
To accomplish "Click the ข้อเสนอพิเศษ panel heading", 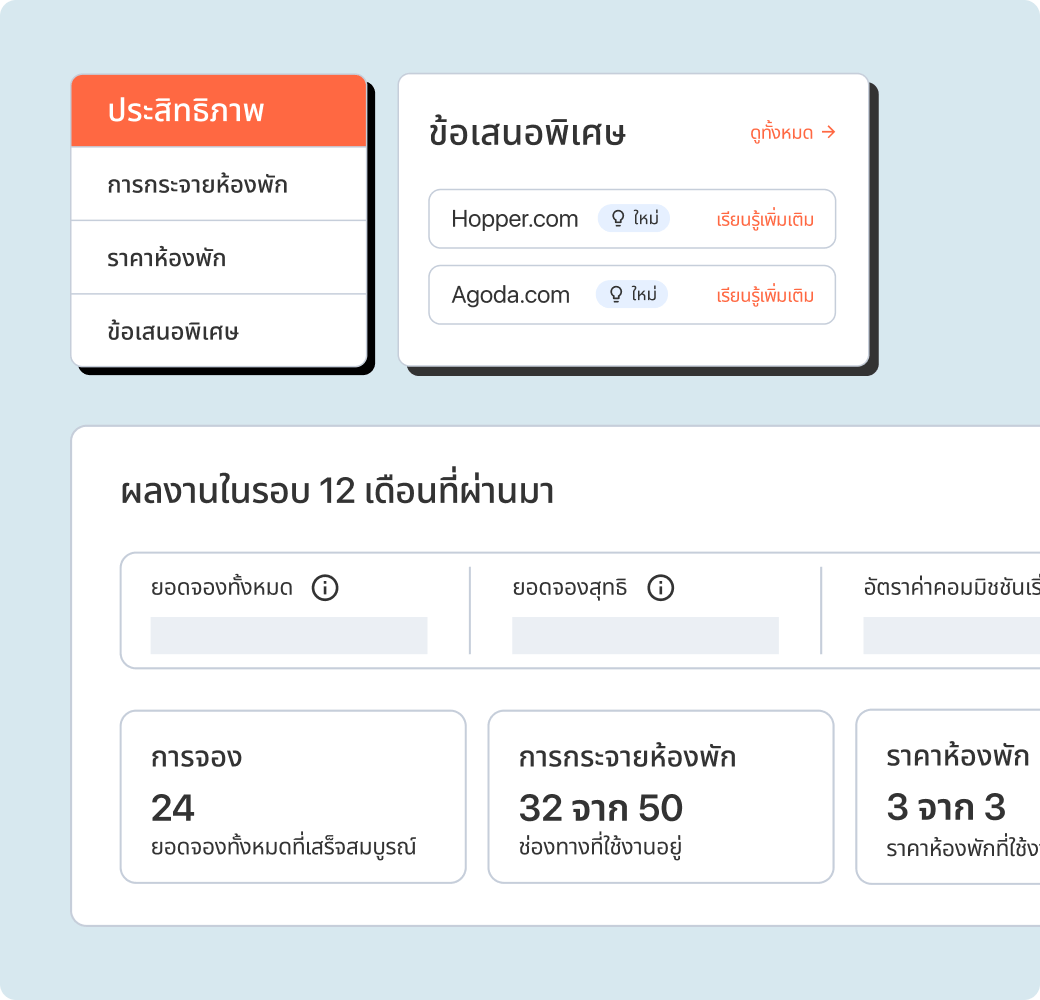I will (x=527, y=134).
